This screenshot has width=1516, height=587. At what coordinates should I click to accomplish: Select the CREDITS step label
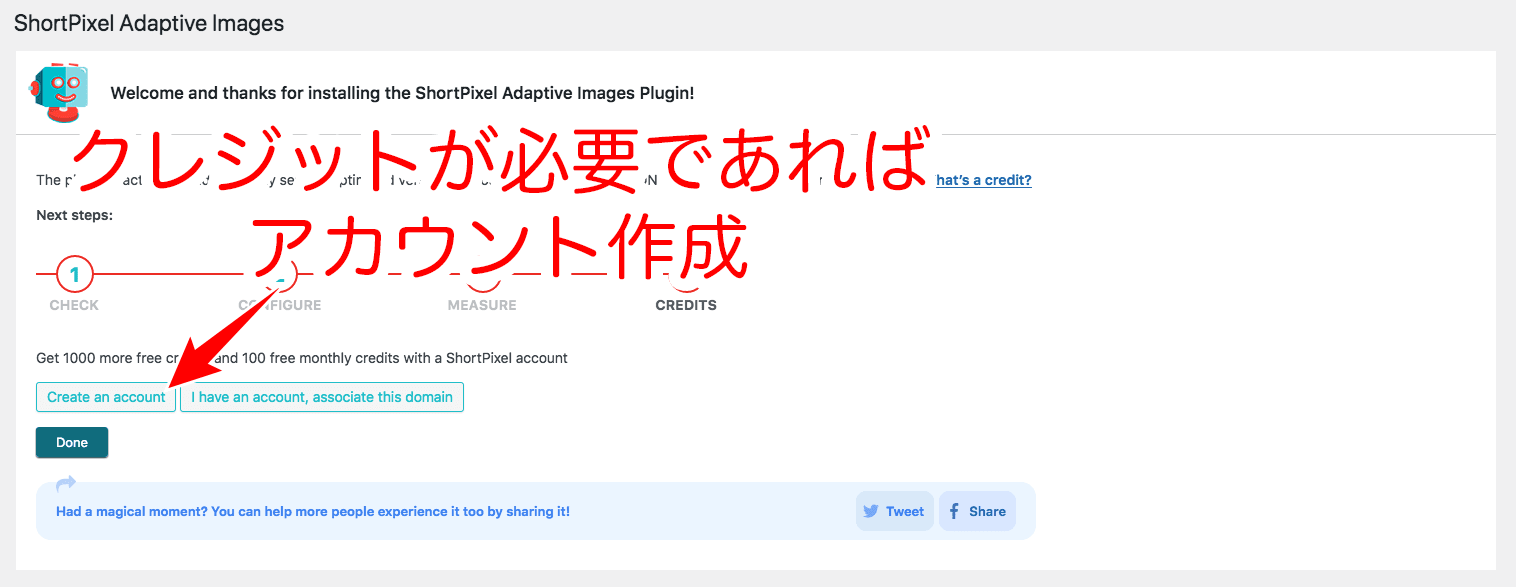686,305
